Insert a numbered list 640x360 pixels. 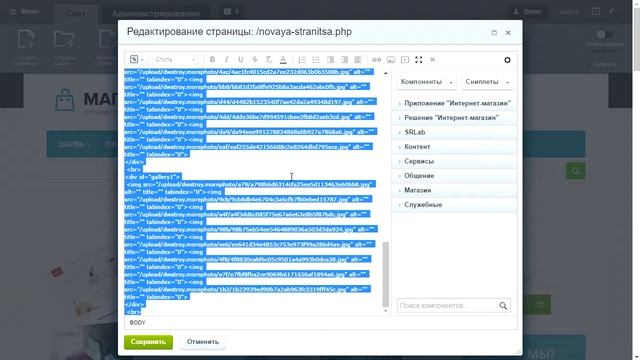(x=302, y=60)
